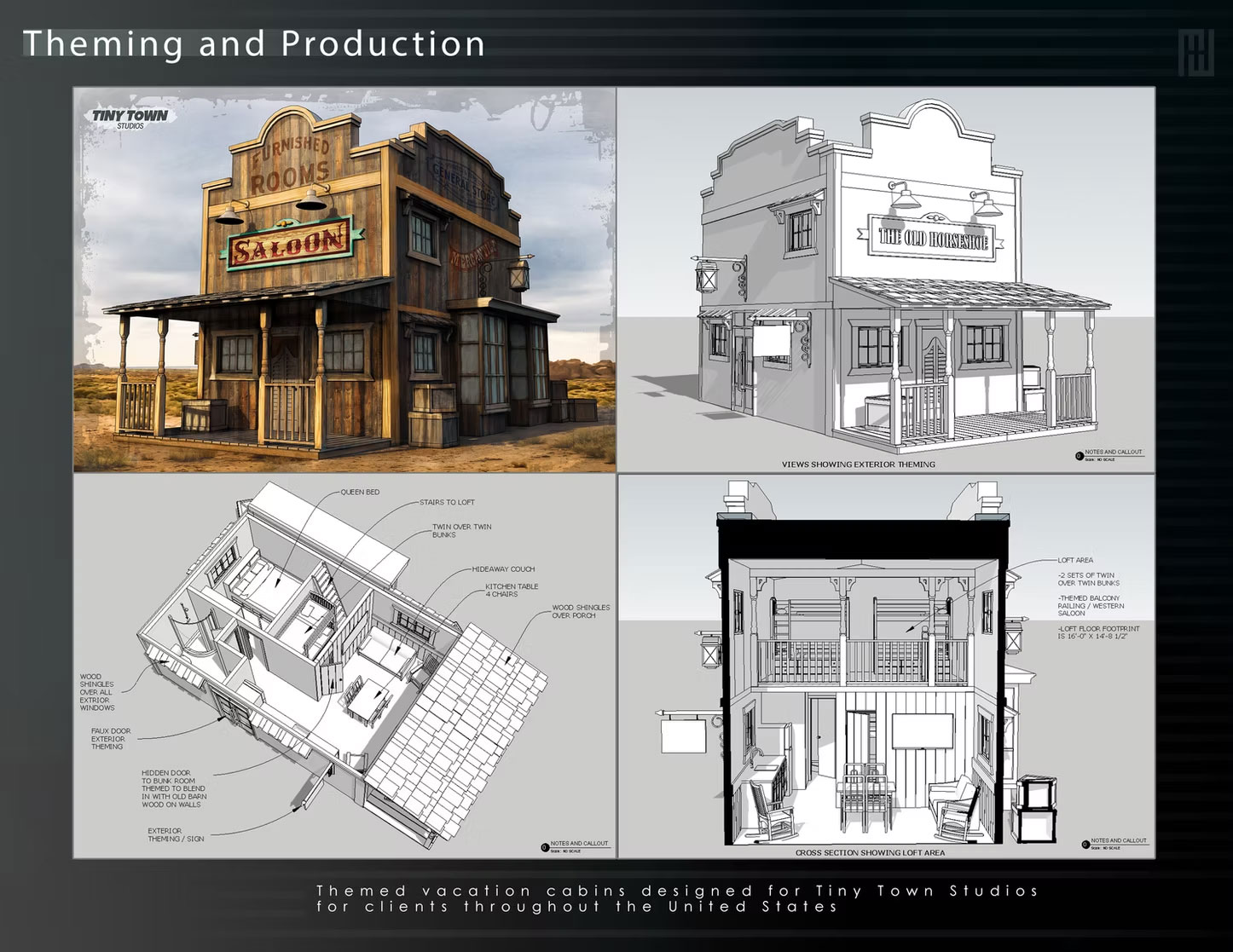1233x952 pixels.
Task: Click the Cross Section Showing Loft Area caption
Action: [x=869, y=852]
